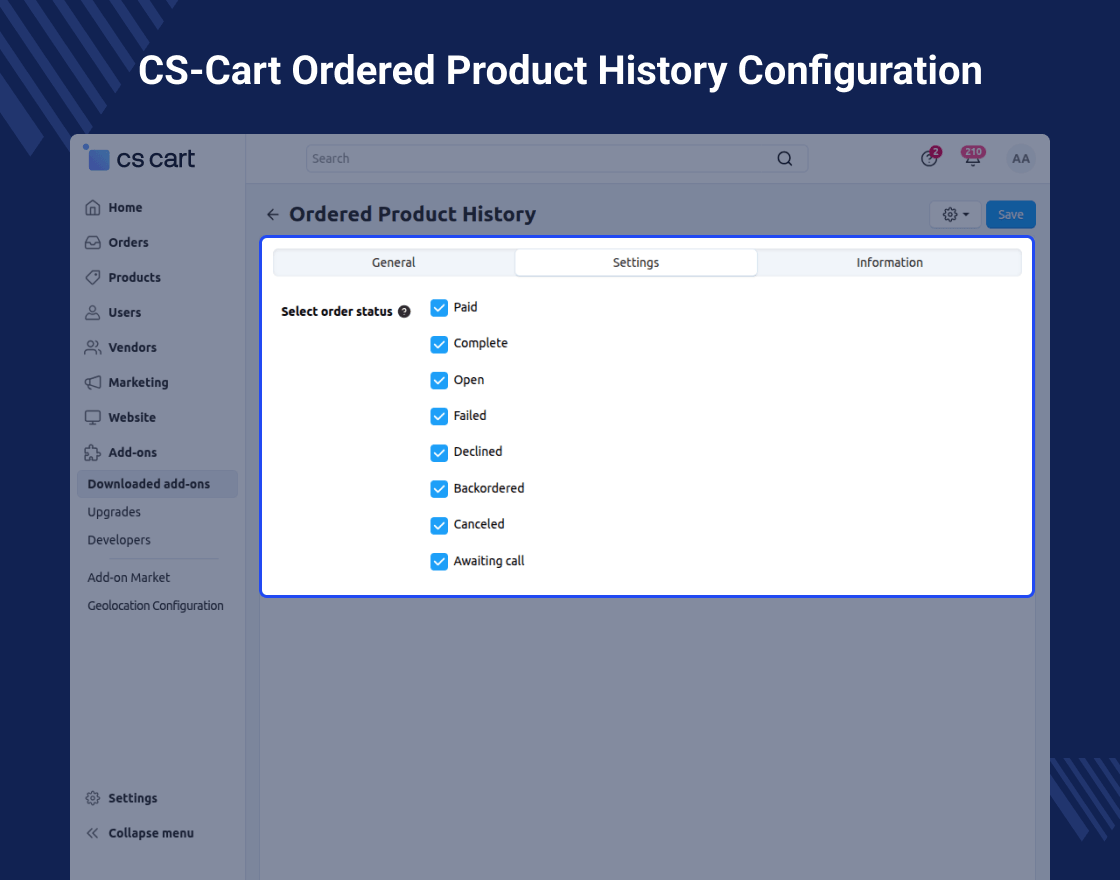Toggle the Declined status checkbox

439,453
